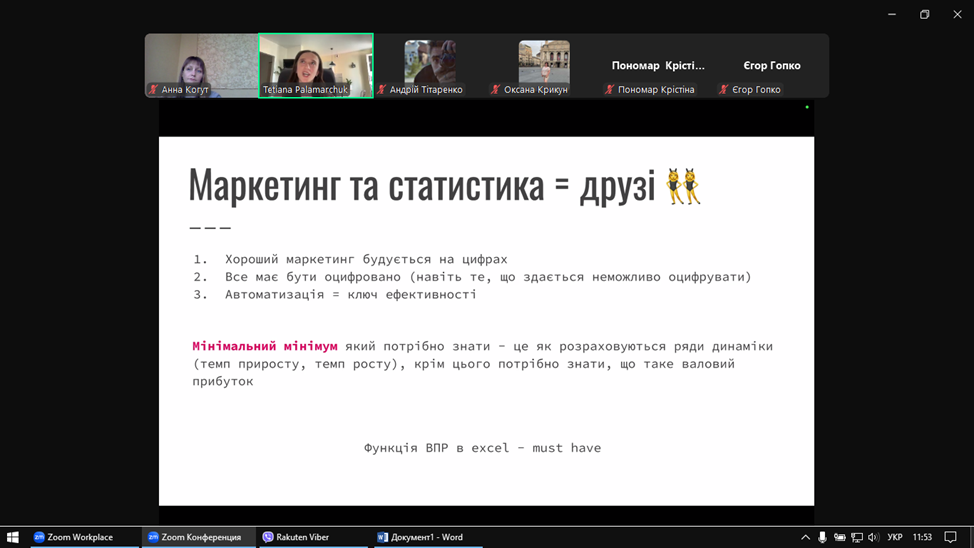Click muted mic icon beside Оксана Крикун
Screen dimensions: 974x548
[x=495, y=90]
